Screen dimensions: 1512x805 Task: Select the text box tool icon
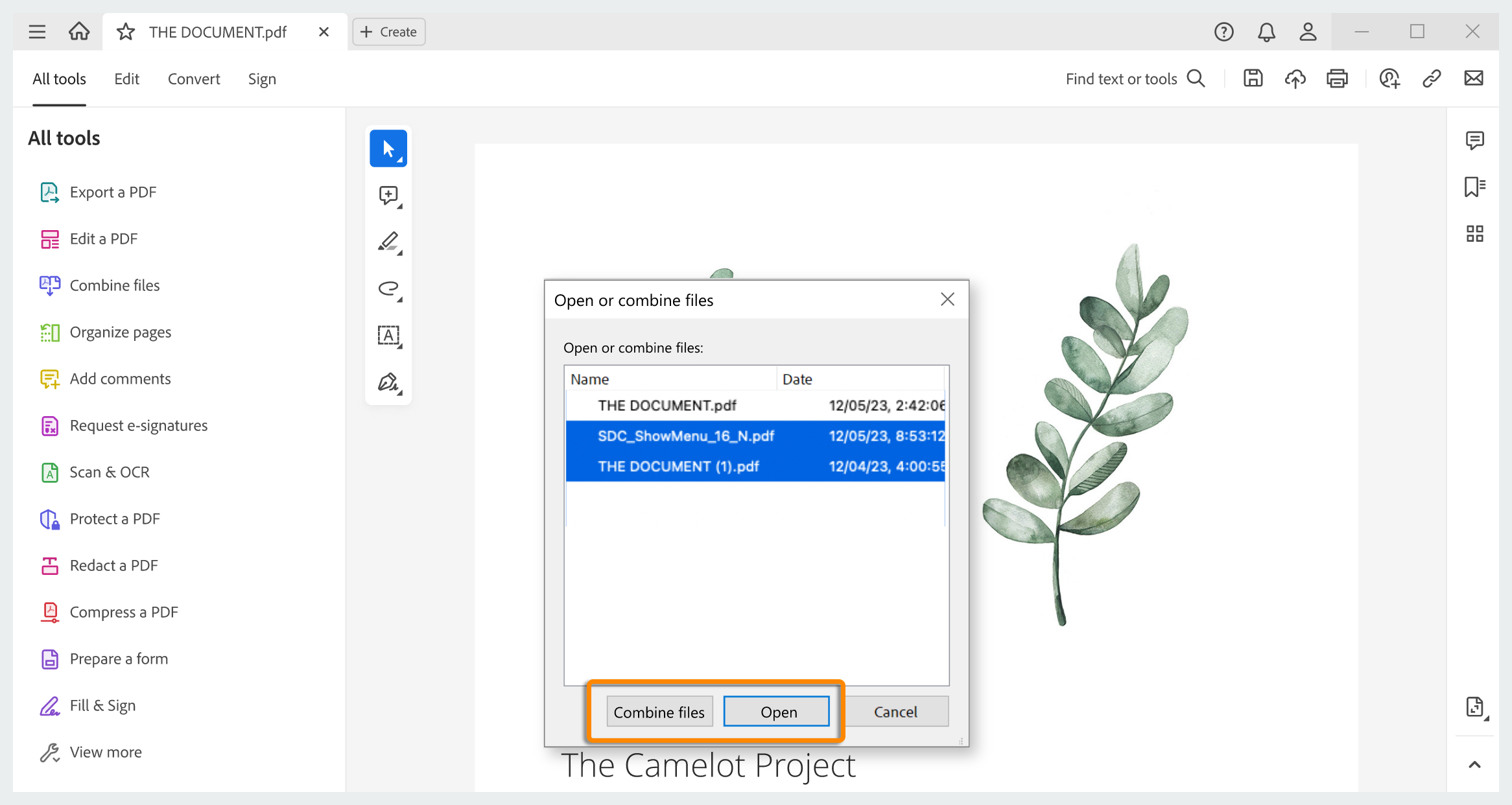click(x=388, y=335)
